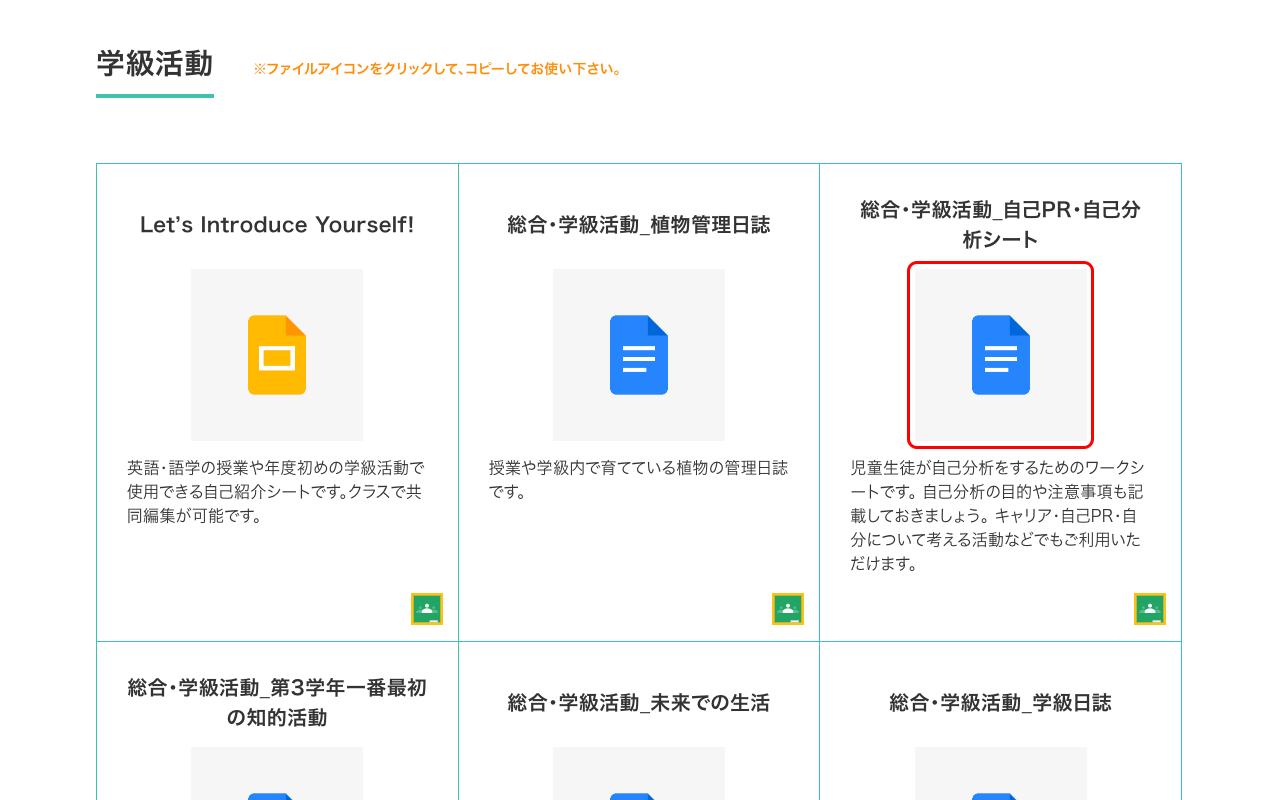Click the 総合・学級活動_植物管理日誌 title
This screenshot has height=800, width=1280.
[639, 225]
